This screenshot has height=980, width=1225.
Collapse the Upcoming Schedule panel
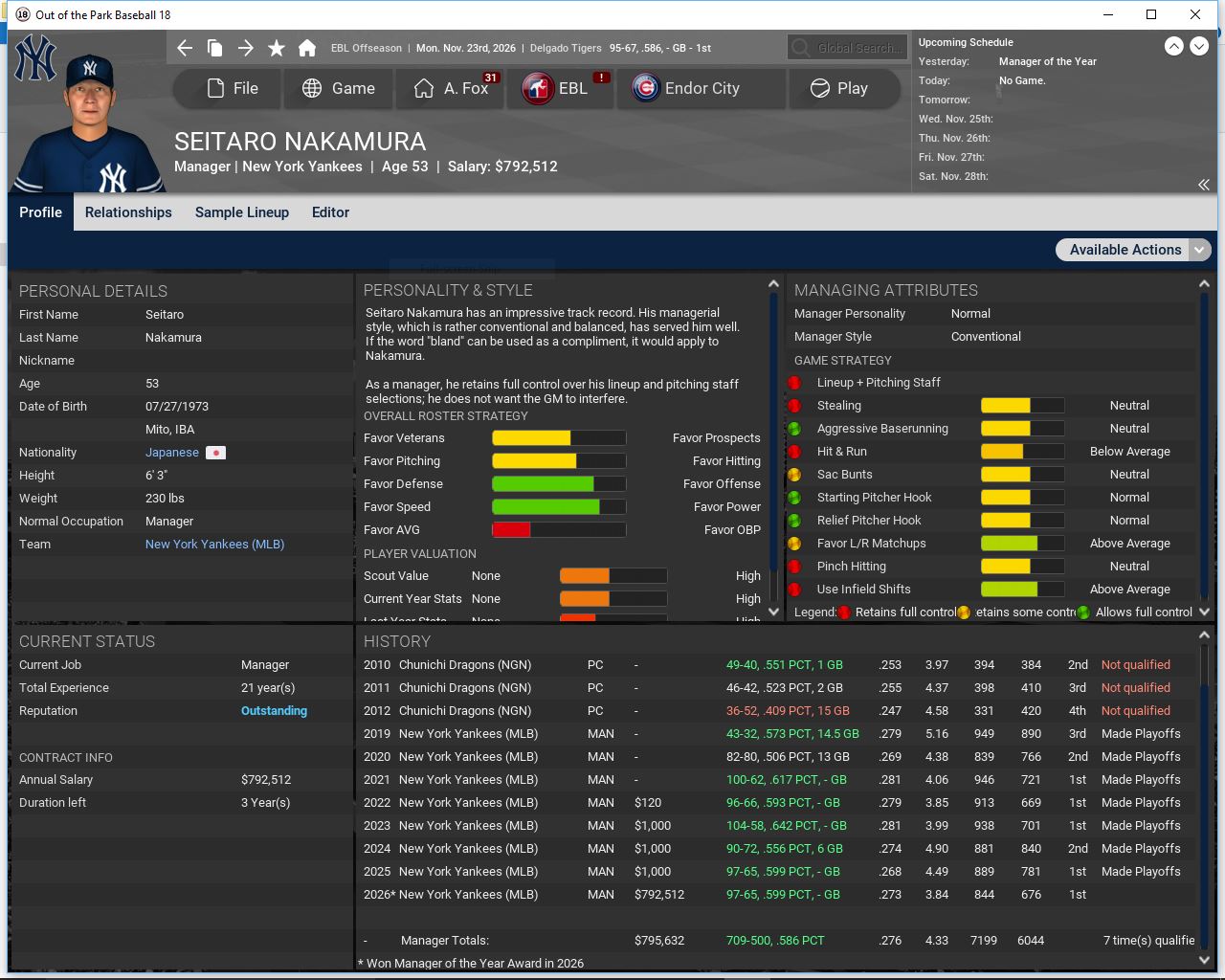coord(1203,185)
